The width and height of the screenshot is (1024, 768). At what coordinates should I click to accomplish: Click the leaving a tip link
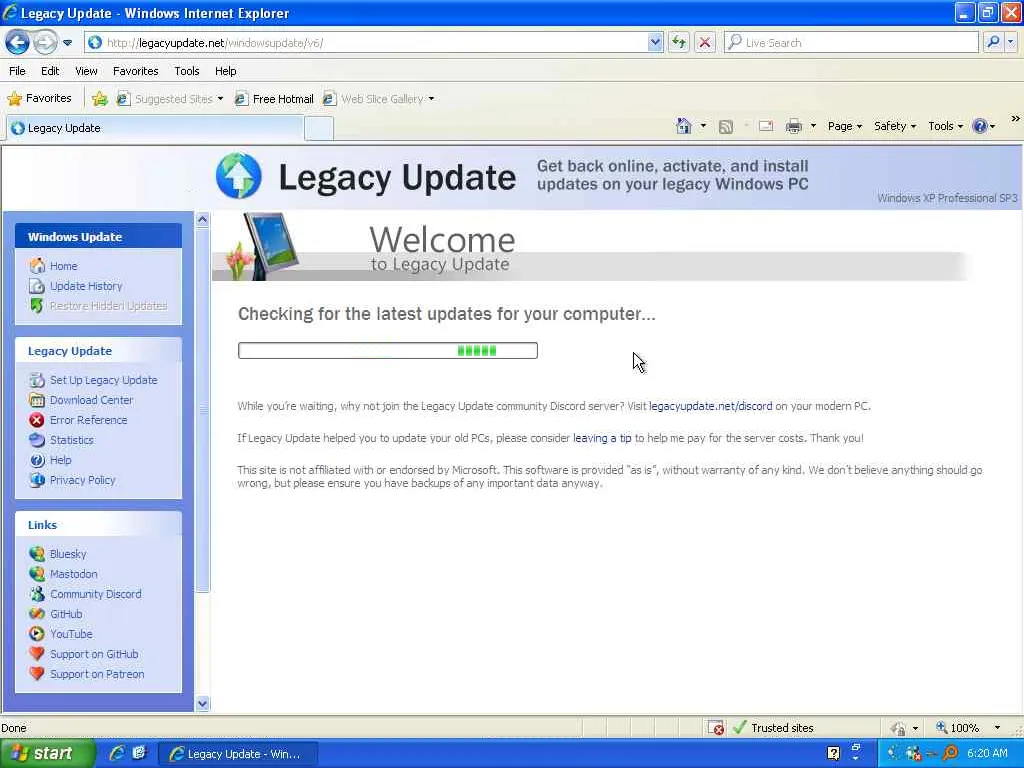click(602, 438)
